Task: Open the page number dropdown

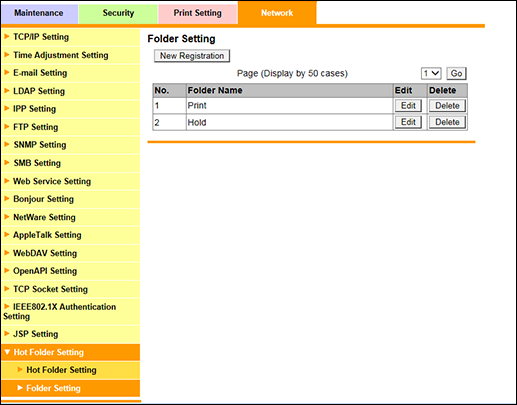Action: tap(431, 73)
